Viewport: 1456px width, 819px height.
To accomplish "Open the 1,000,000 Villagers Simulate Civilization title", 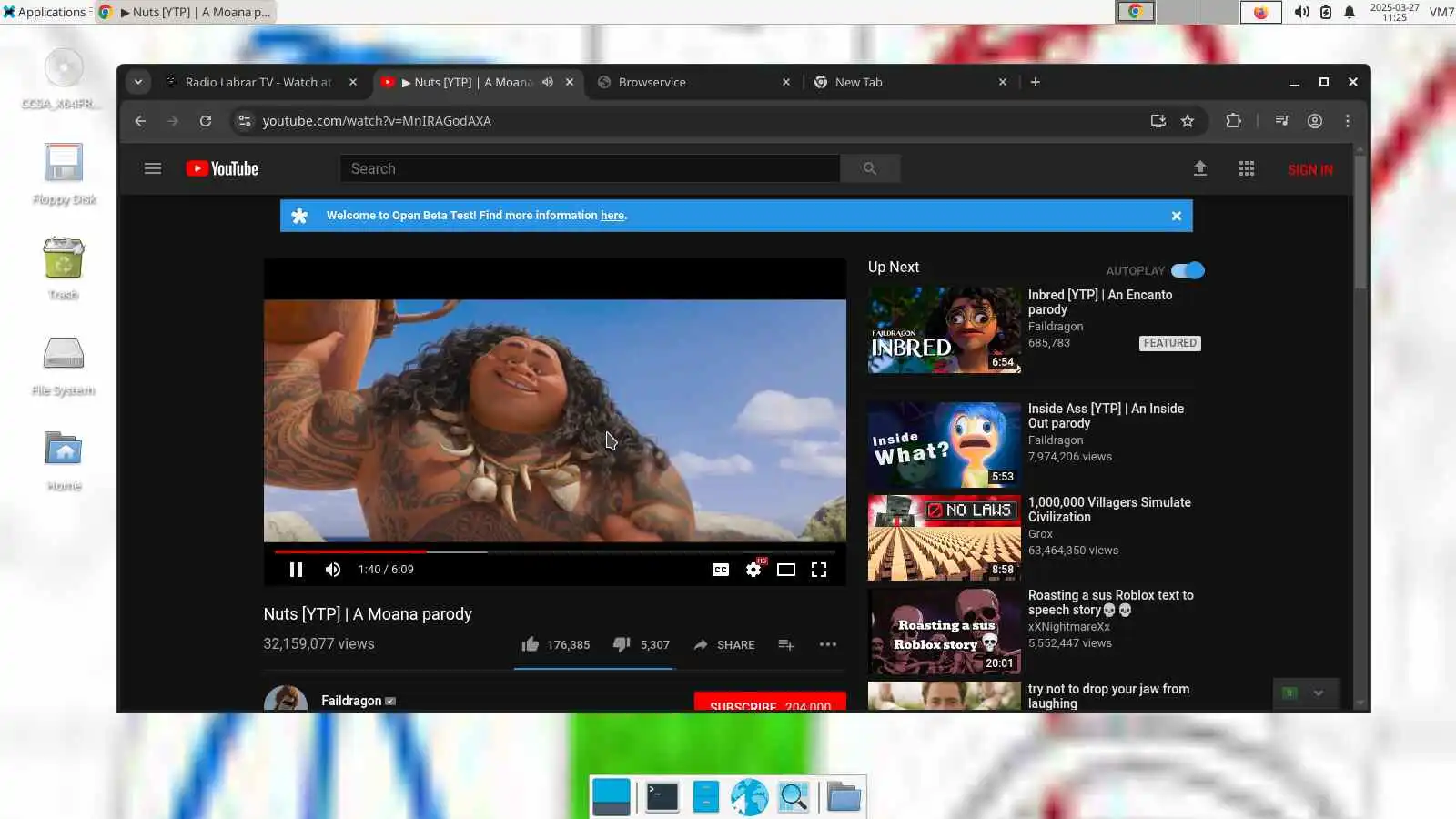I will (1109, 510).
